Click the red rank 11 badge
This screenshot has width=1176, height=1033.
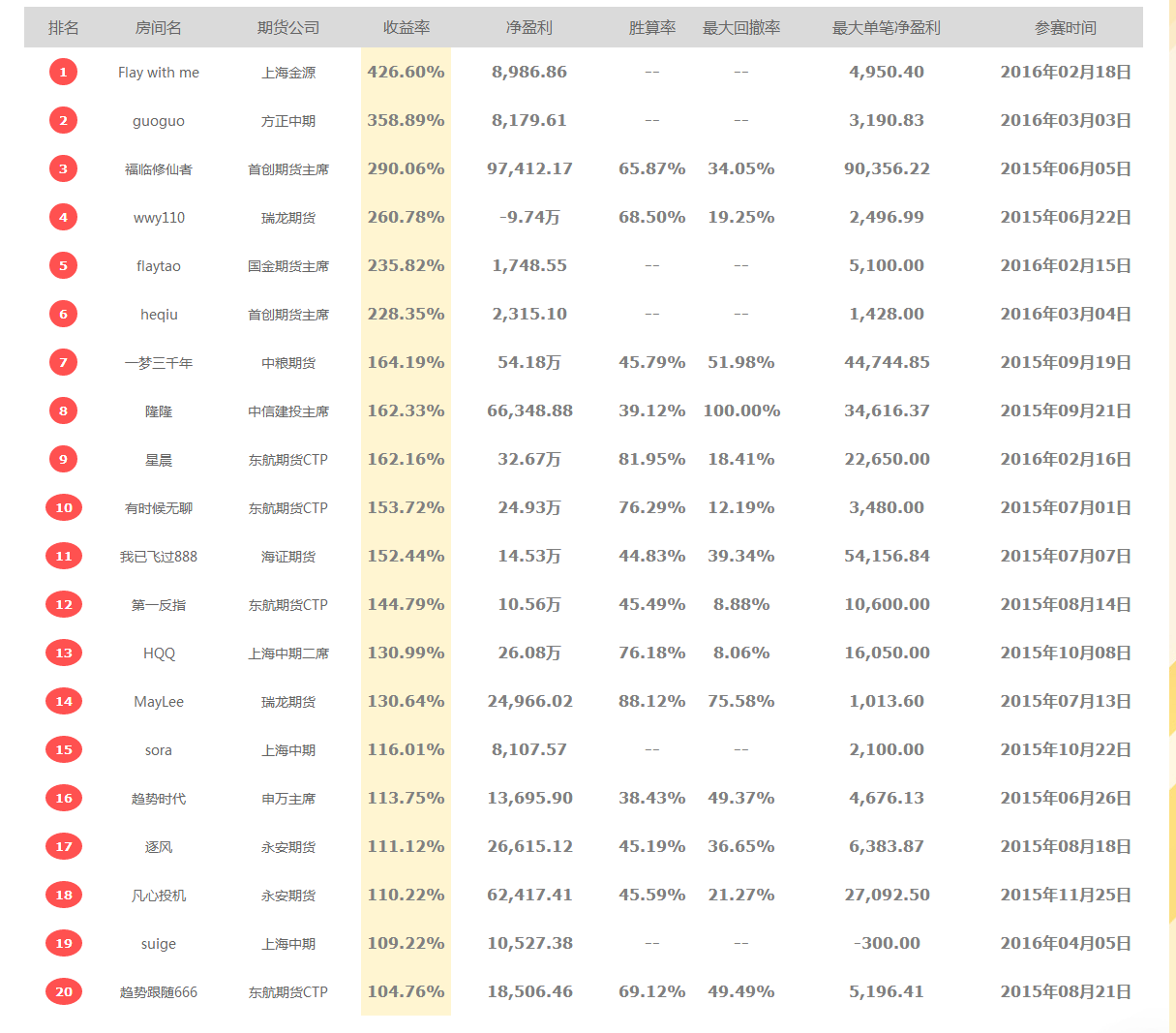click(x=64, y=556)
